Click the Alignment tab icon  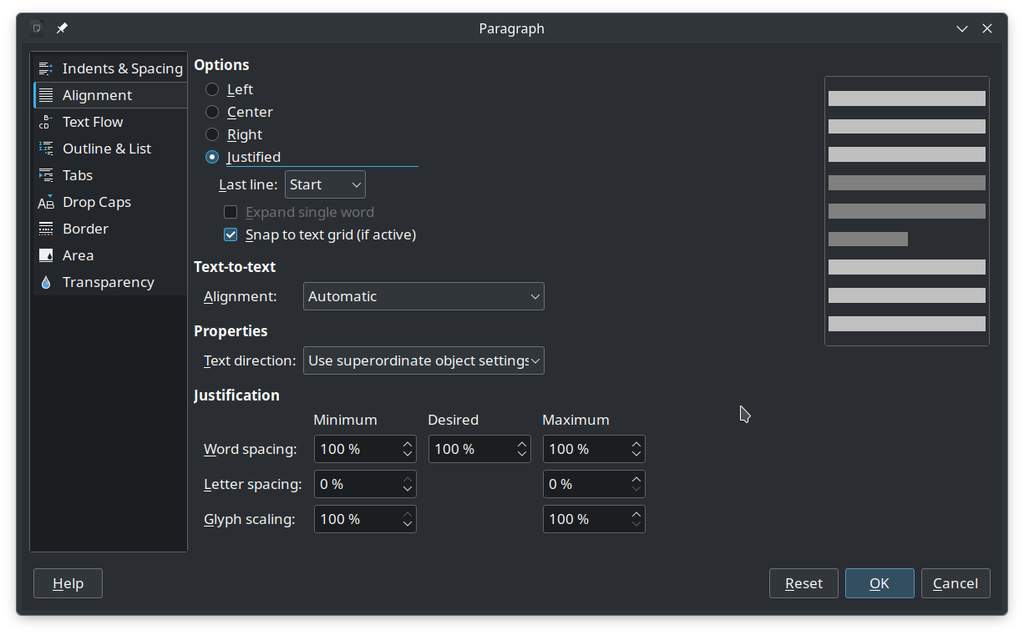46,95
